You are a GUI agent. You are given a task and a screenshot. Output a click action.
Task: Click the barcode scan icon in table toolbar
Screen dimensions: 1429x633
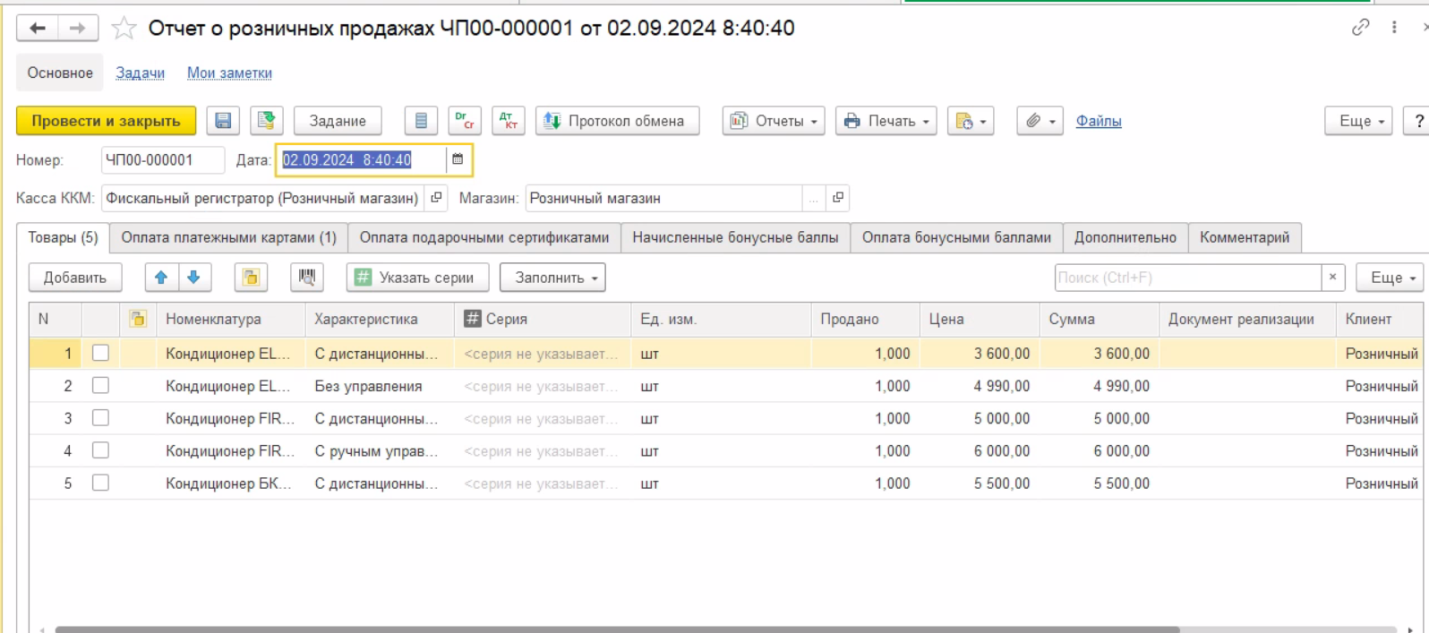pyautogui.click(x=307, y=277)
